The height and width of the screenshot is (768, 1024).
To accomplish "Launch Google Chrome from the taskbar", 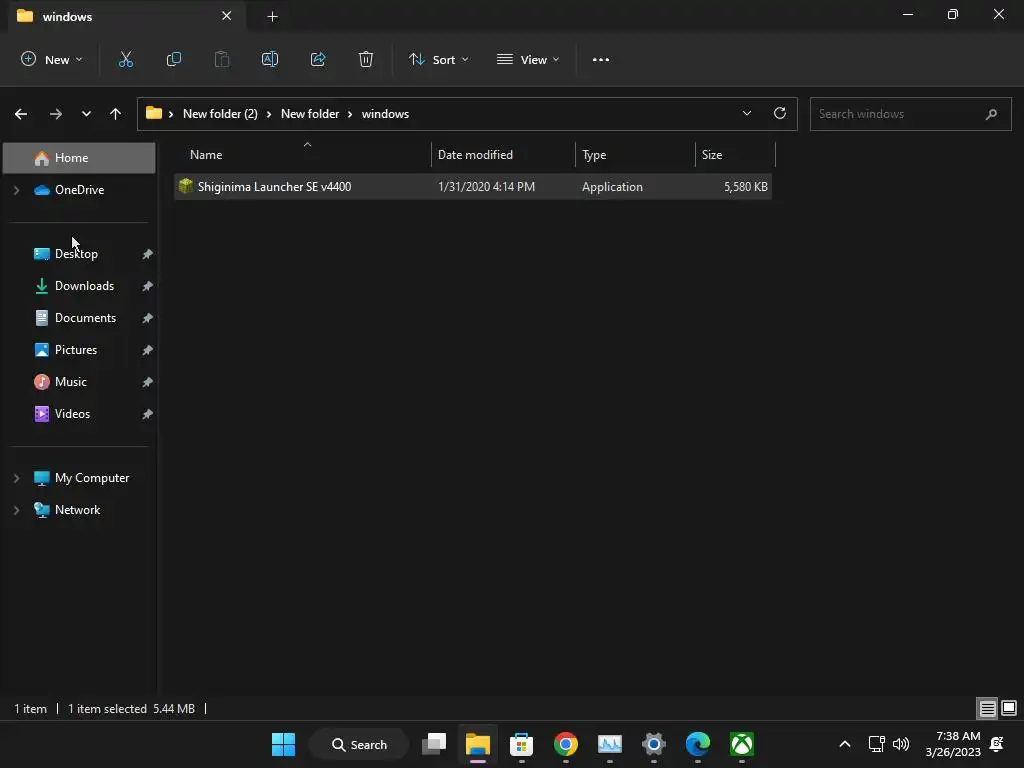I will pos(566,744).
